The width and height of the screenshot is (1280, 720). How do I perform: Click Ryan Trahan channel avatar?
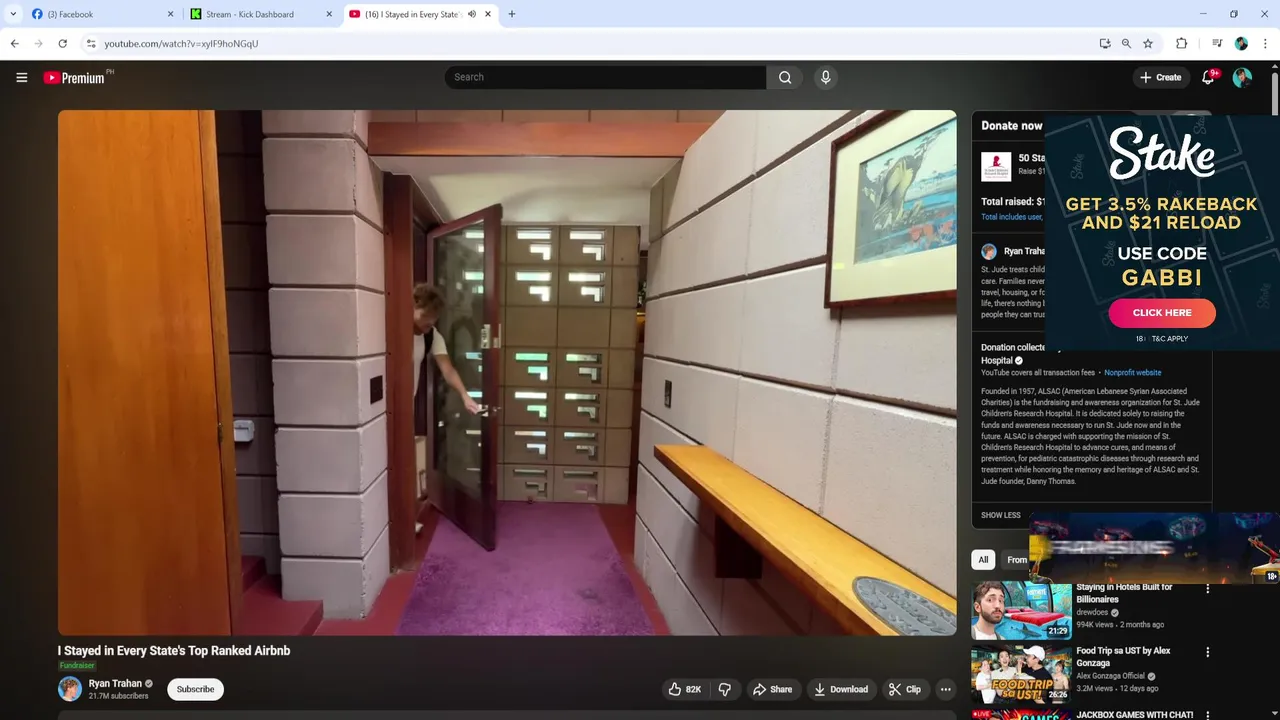pyautogui.click(x=70, y=689)
